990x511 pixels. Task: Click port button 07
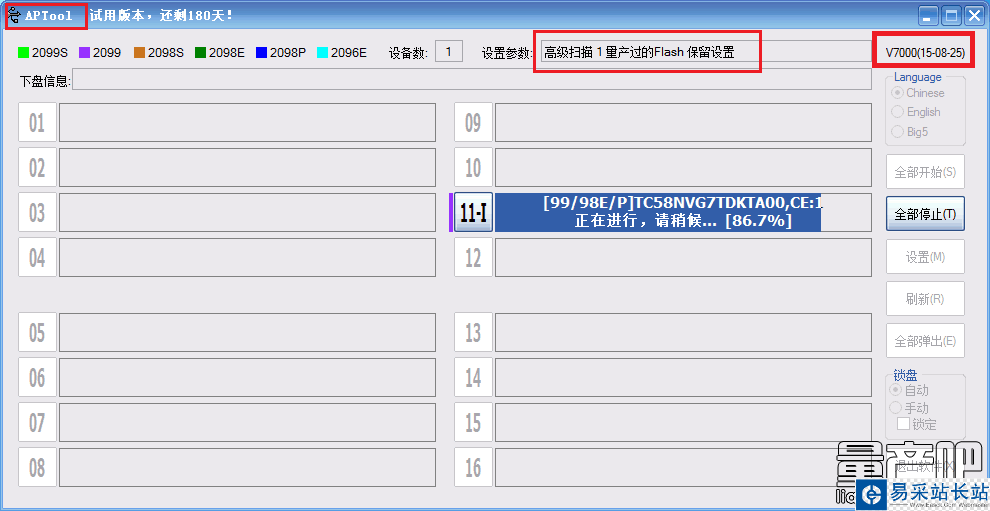pyautogui.click(x=37, y=422)
